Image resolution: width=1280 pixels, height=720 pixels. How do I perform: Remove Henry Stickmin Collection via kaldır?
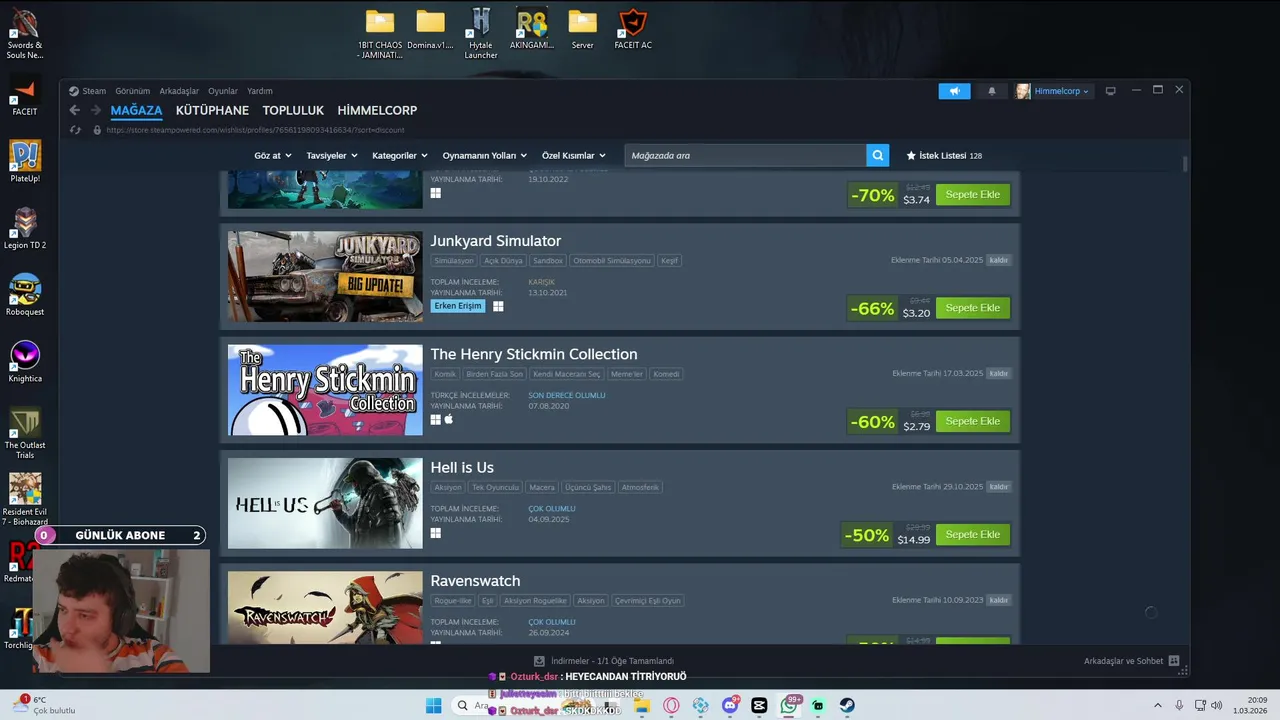coord(998,374)
